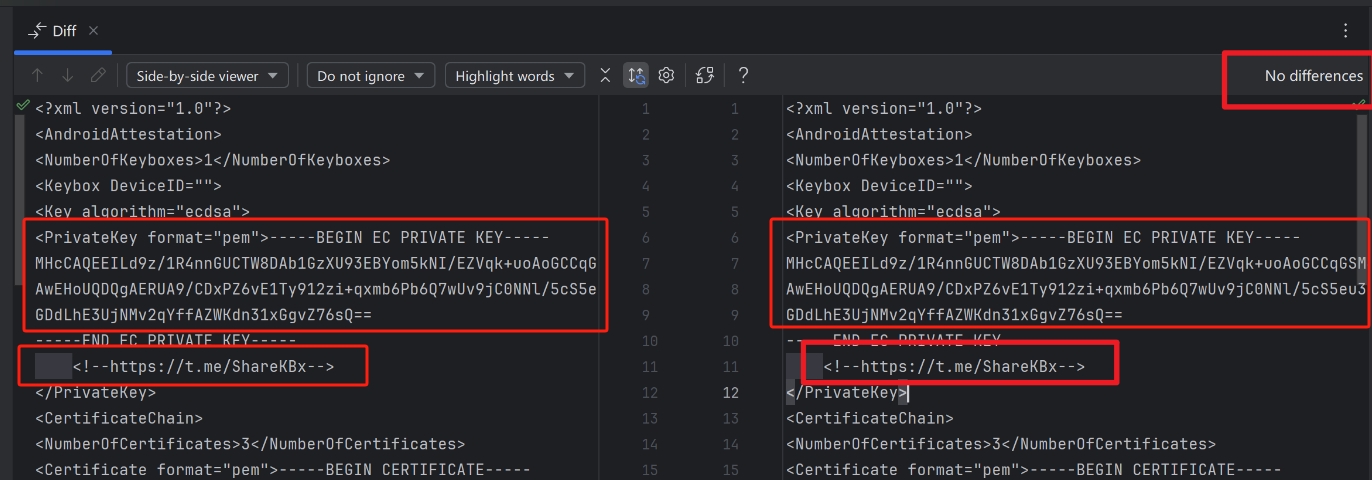Click MHcCAQEEILd9z line in right pane
1372x480 pixels.
coord(1076,264)
